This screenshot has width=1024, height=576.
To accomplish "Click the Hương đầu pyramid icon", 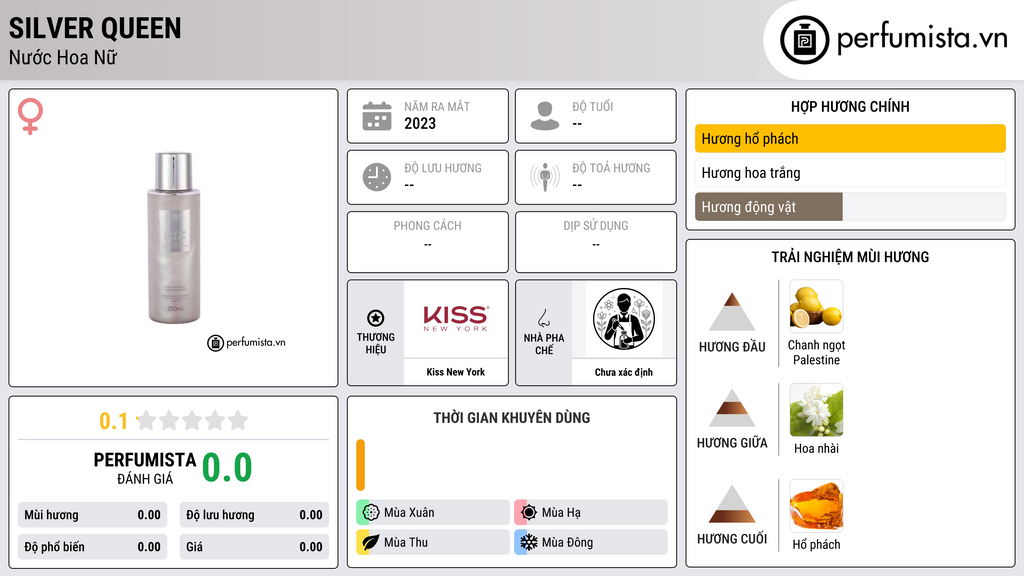I will click(x=732, y=312).
